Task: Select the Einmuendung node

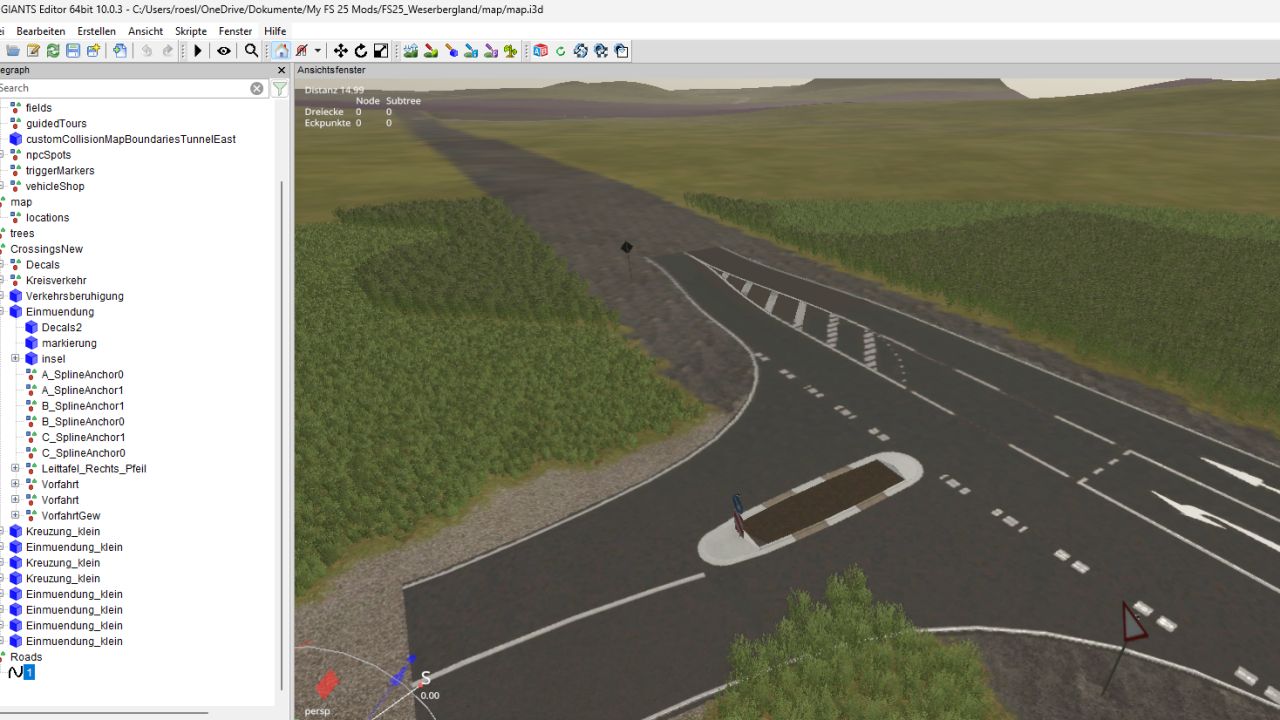Action: 60,312
